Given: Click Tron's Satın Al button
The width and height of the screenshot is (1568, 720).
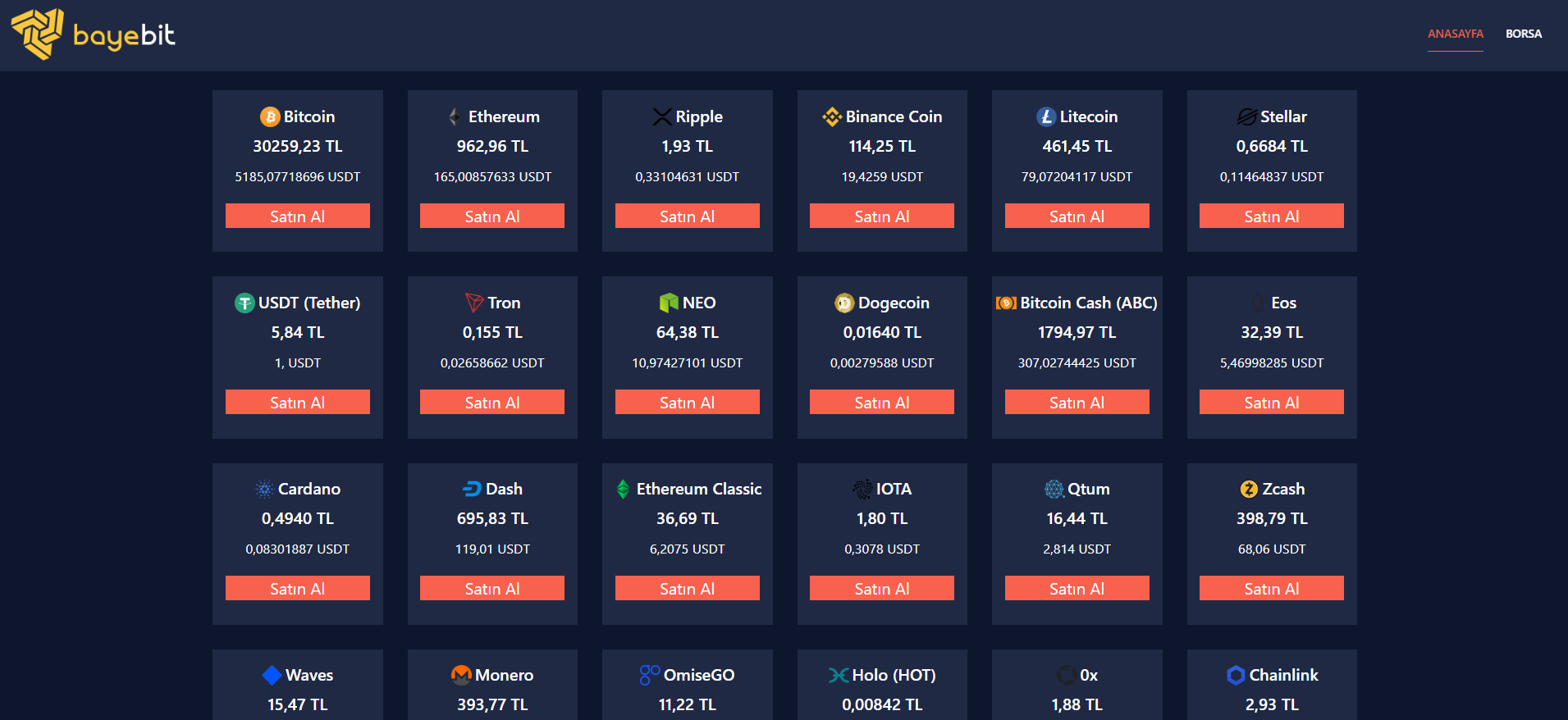Looking at the screenshot, I should 492,402.
